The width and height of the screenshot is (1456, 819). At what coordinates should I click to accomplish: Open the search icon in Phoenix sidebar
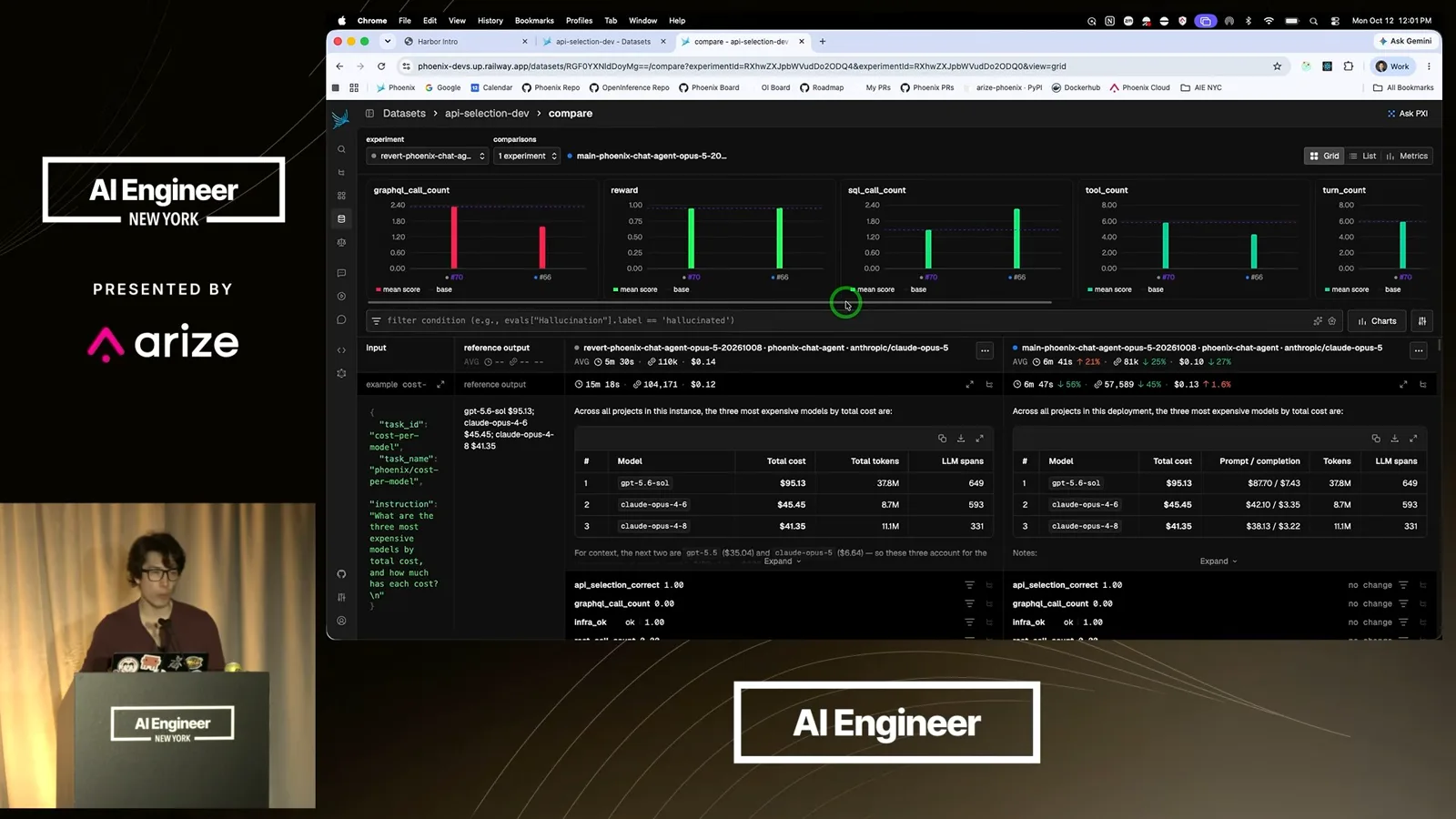341,149
